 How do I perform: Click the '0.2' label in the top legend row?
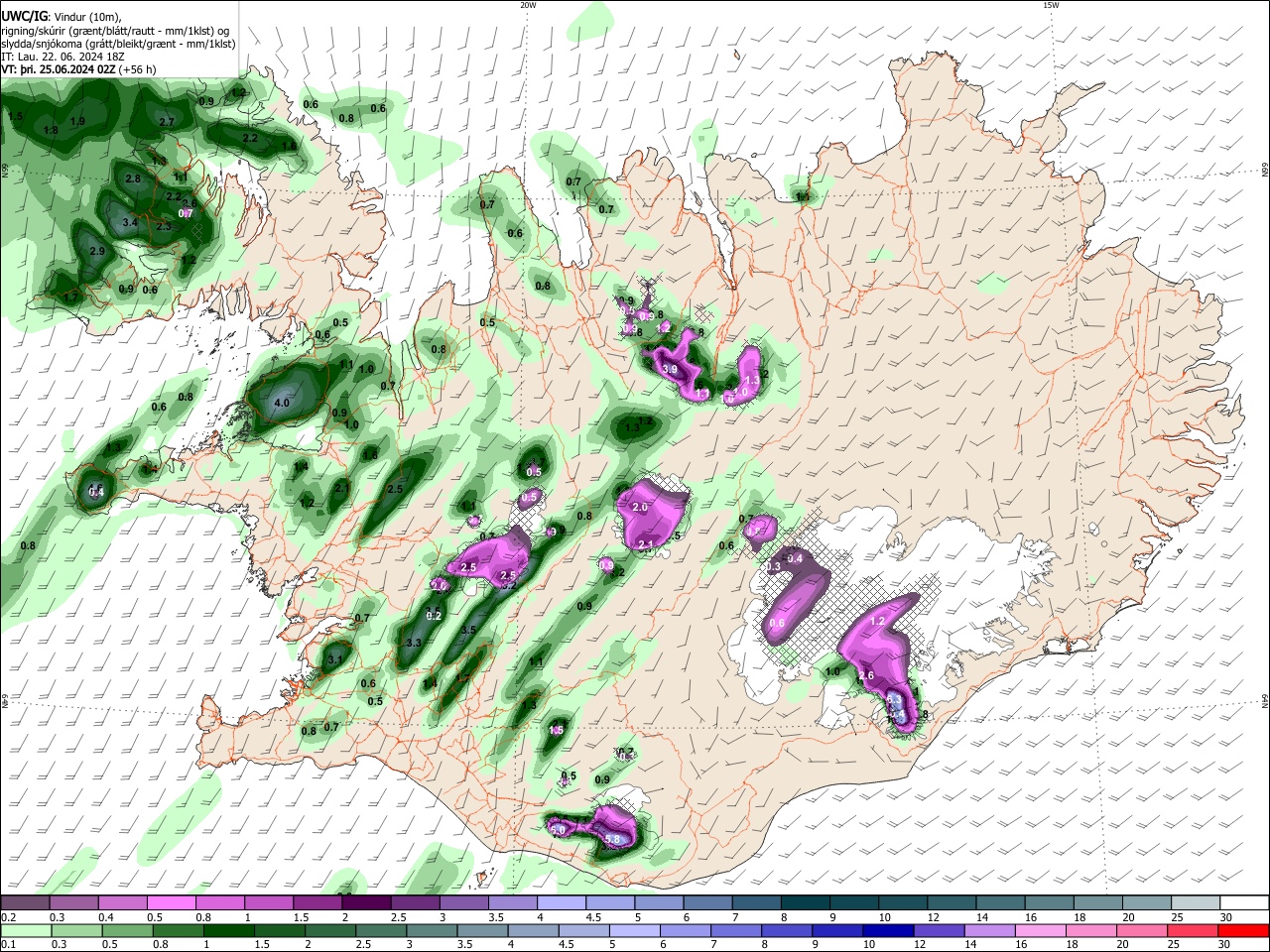(7, 916)
